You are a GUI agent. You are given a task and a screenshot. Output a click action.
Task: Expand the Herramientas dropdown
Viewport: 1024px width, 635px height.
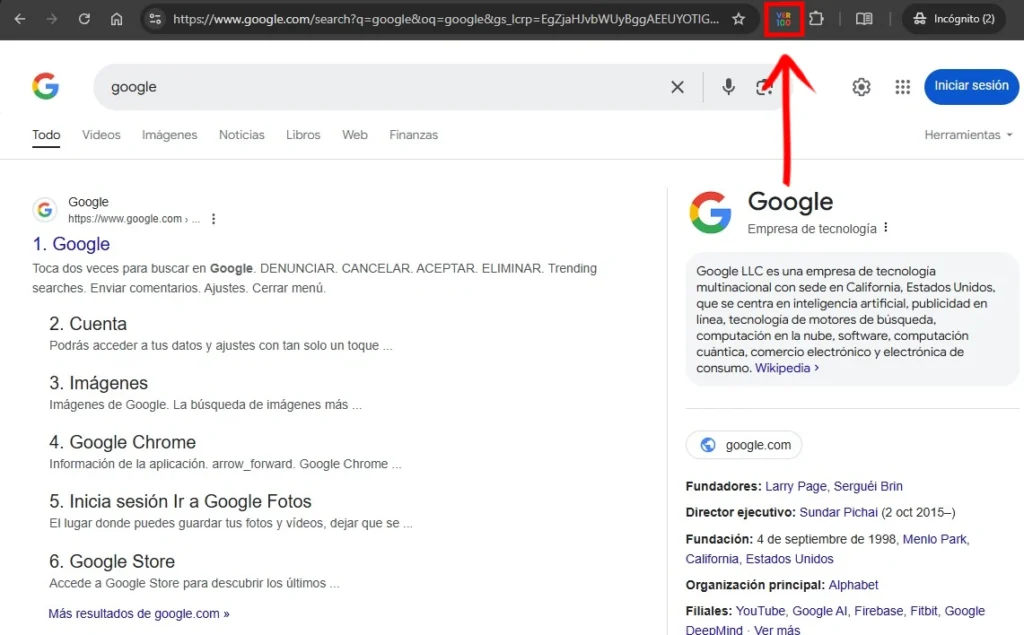point(967,135)
